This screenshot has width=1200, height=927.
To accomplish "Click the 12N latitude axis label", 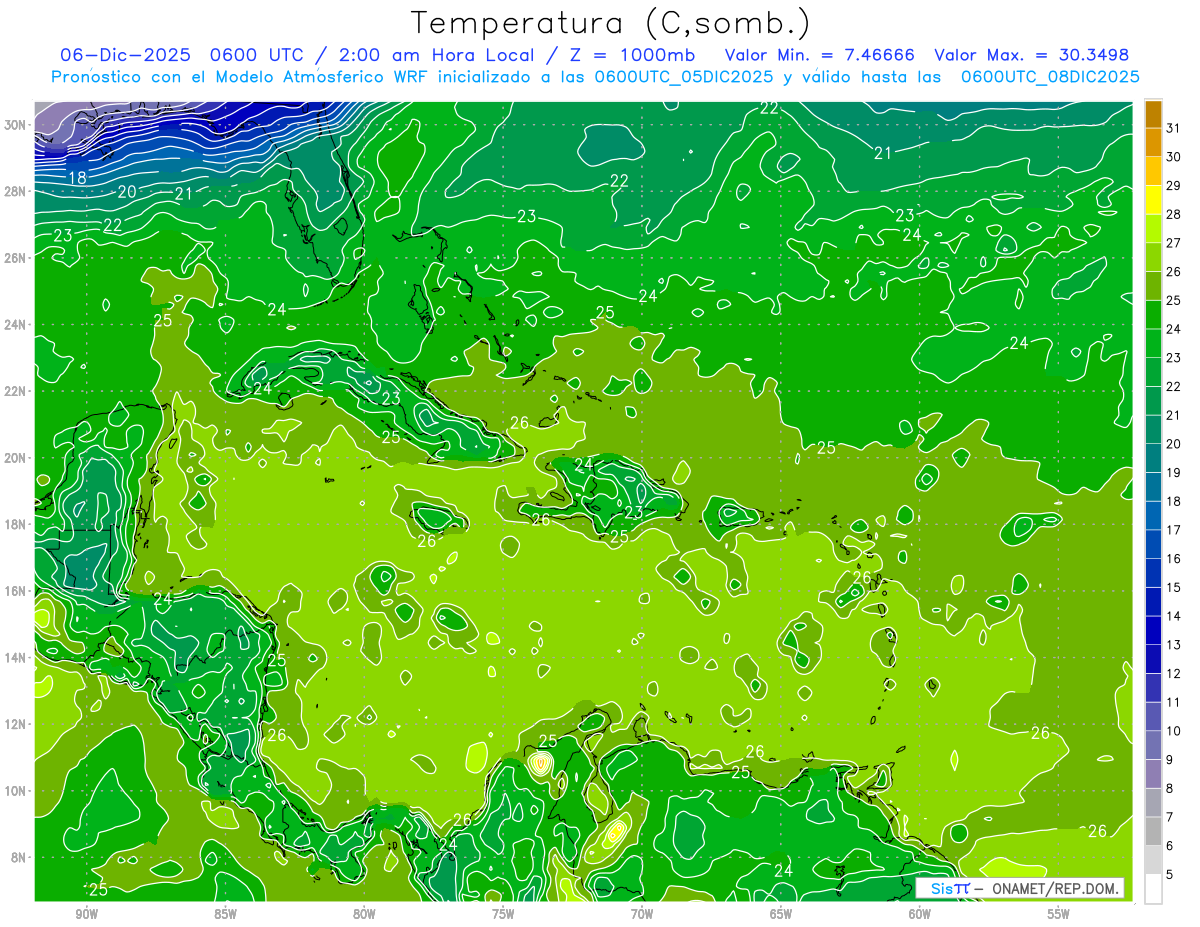I will point(17,724).
